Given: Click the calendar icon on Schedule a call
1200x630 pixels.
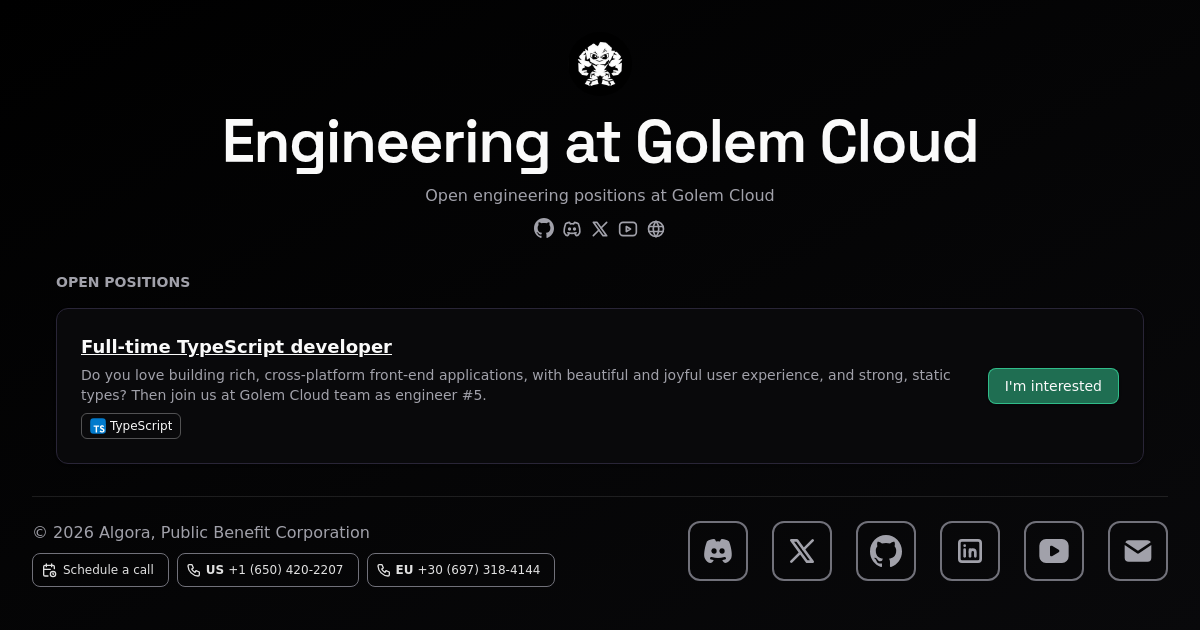Looking at the screenshot, I should [49, 570].
